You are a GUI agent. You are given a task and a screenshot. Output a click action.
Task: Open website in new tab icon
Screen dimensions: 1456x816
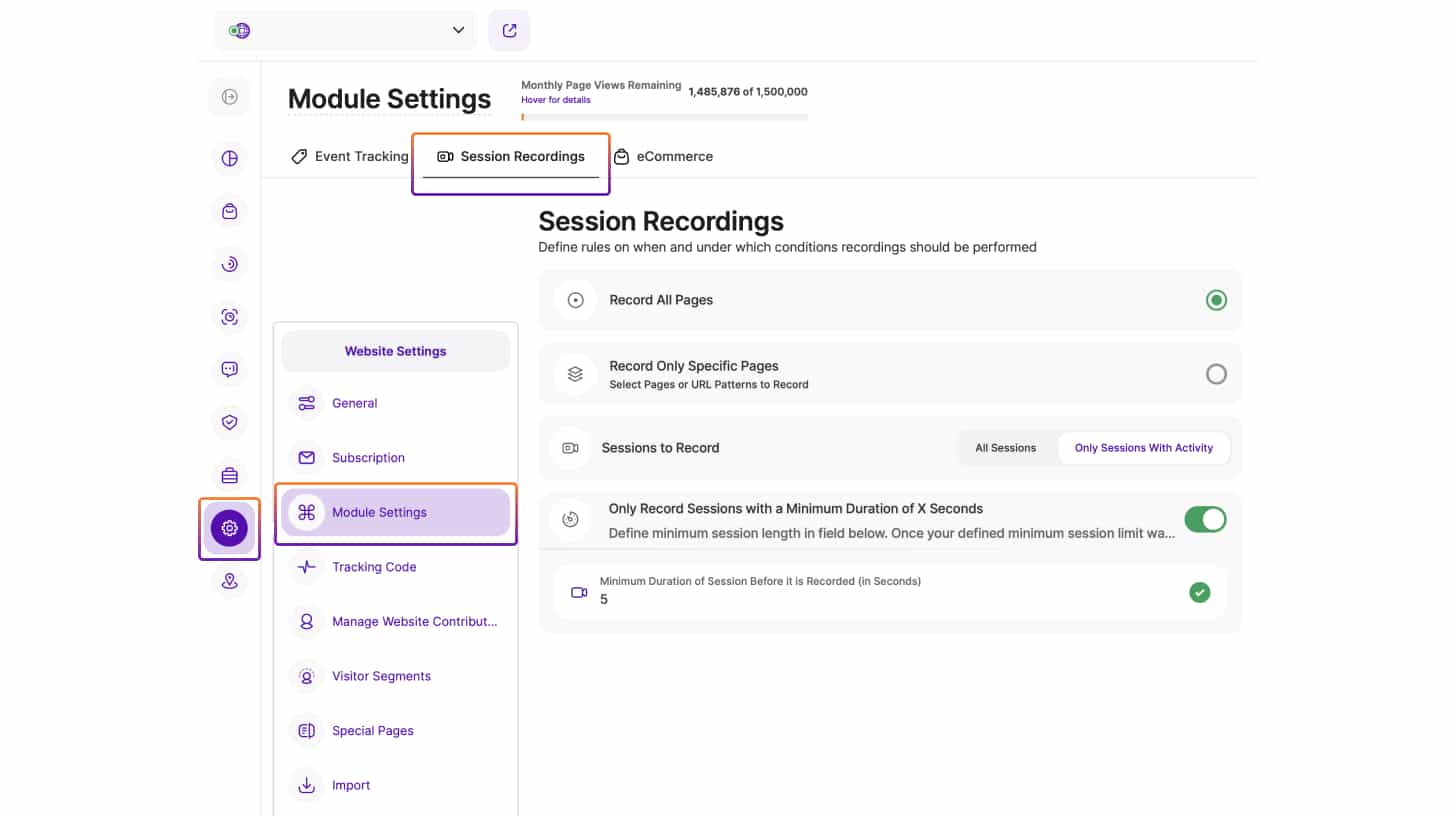(509, 30)
